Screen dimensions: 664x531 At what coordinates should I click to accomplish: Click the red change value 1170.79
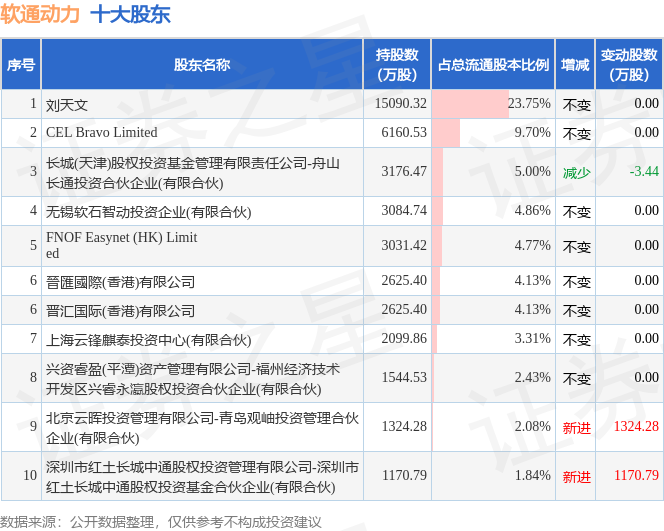636,476
